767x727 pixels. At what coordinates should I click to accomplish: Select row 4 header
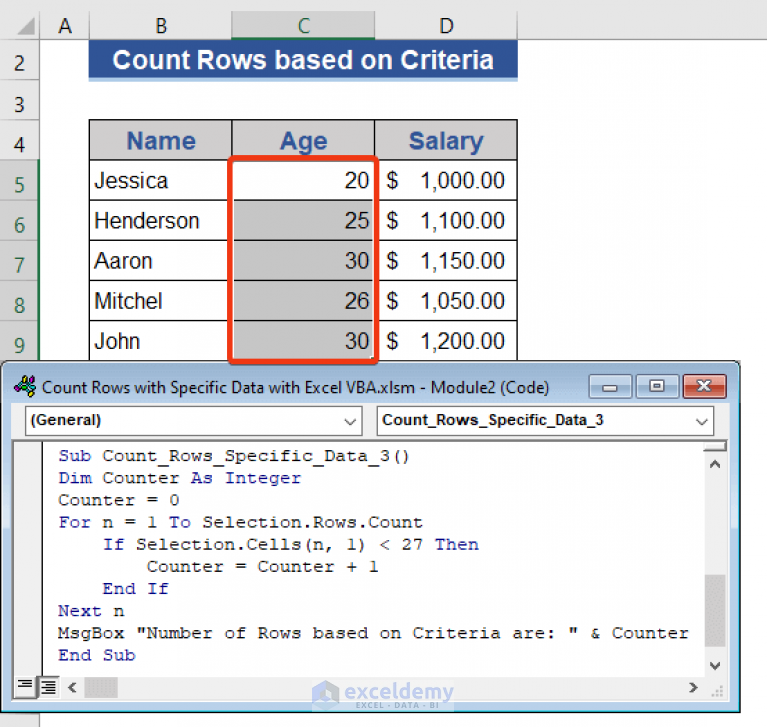coord(20,140)
